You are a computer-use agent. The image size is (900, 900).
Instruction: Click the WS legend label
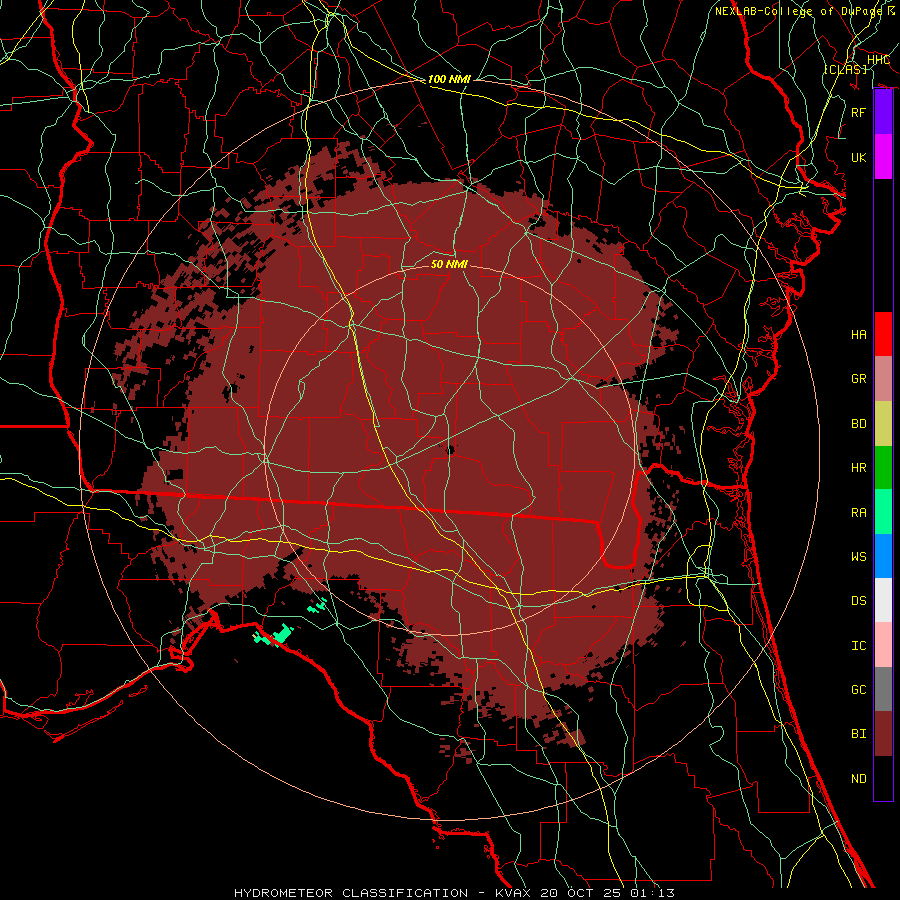click(858, 557)
